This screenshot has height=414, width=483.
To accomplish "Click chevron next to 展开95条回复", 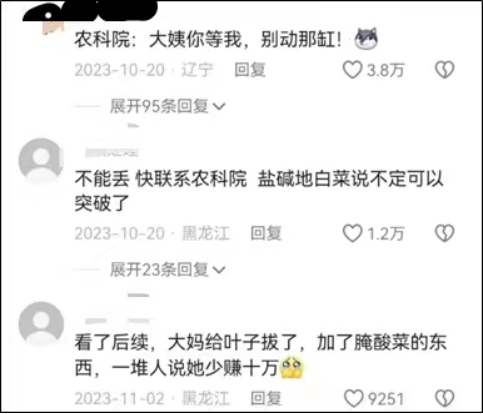I will (219, 107).
